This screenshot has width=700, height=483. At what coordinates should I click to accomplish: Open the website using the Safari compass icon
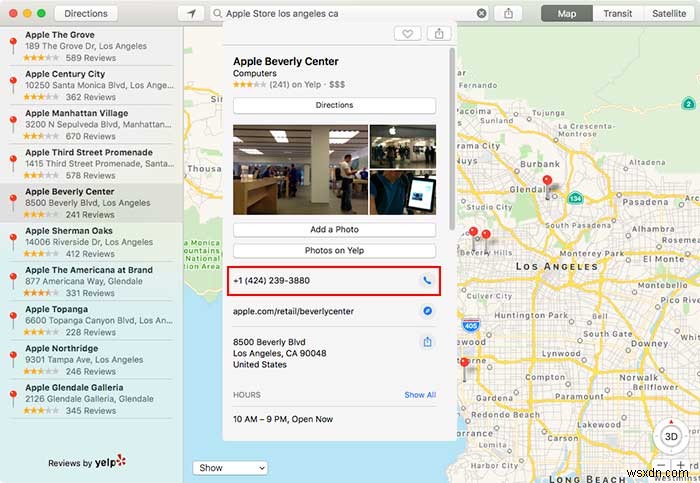pos(427,311)
